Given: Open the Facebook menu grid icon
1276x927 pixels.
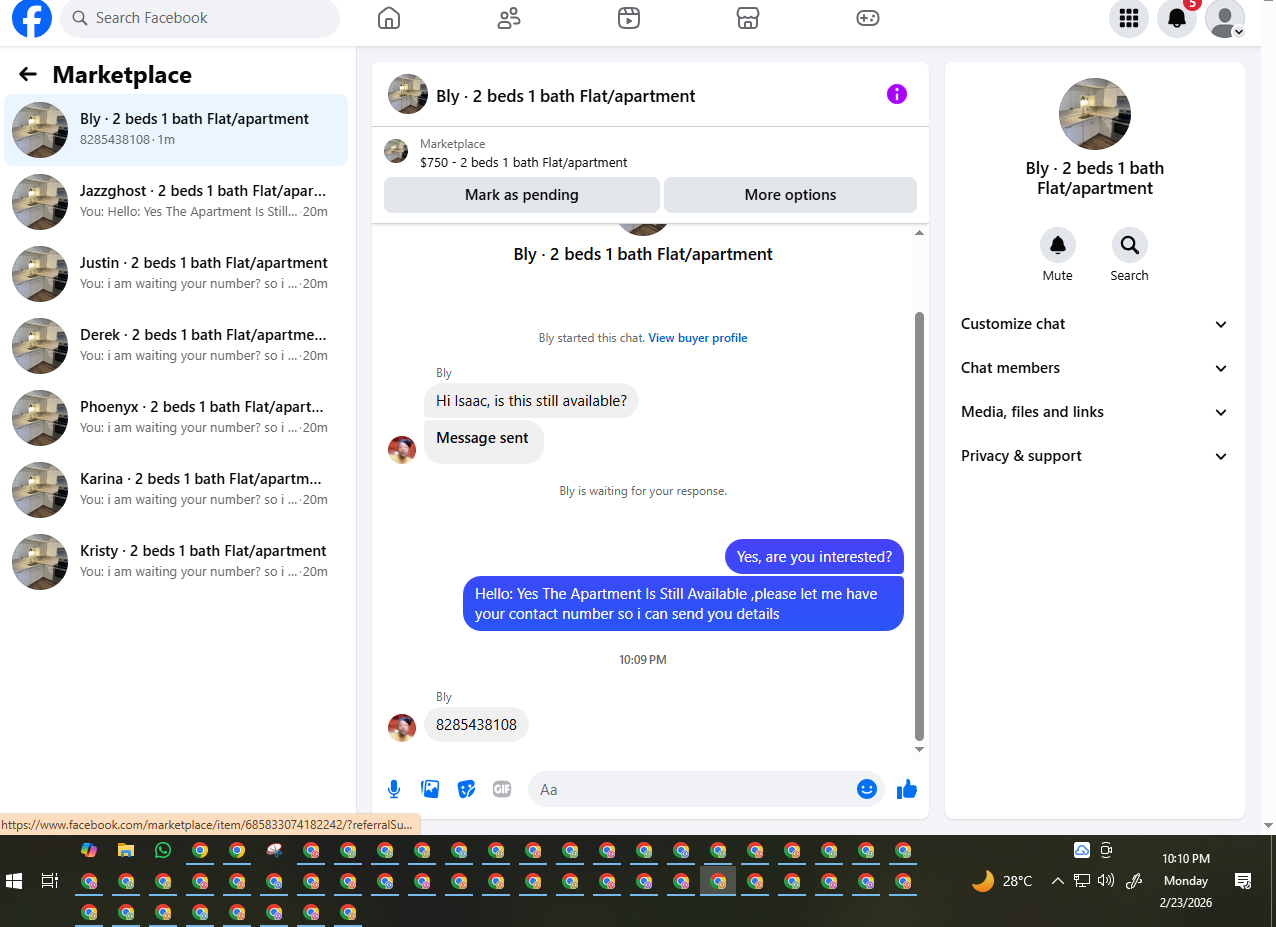Looking at the screenshot, I should point(1129,18).
